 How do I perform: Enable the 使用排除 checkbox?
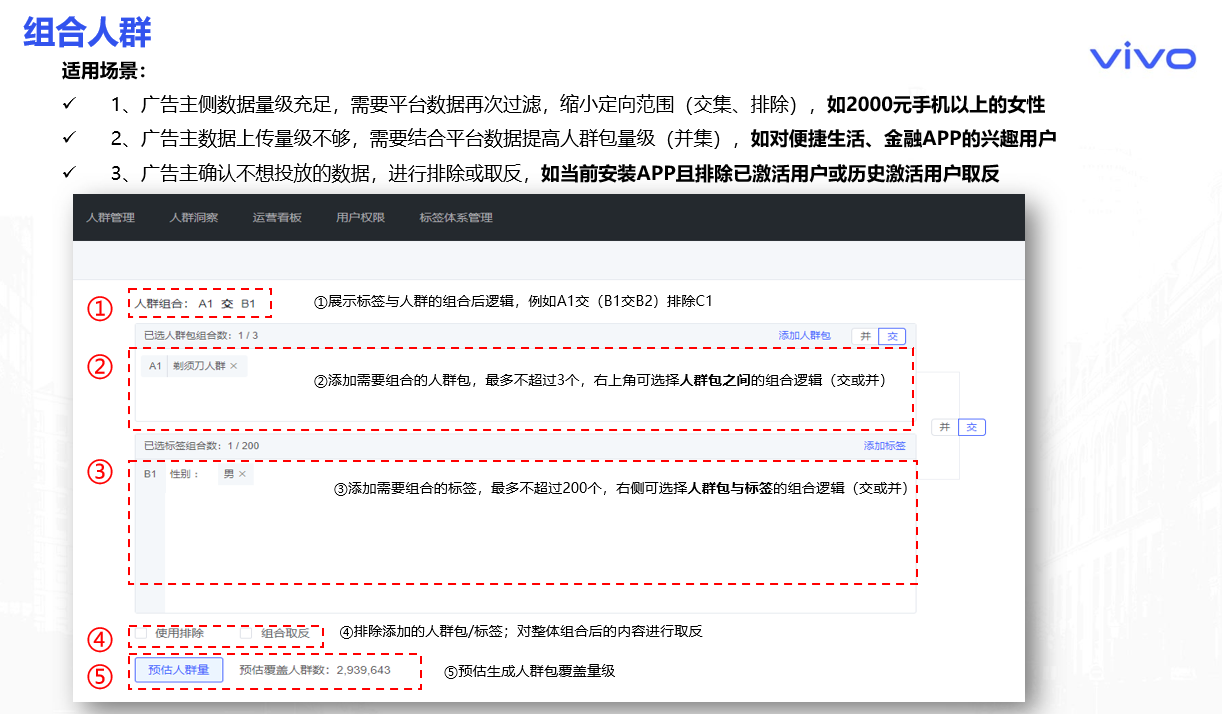pyautogui.click(x=142, y=633)
